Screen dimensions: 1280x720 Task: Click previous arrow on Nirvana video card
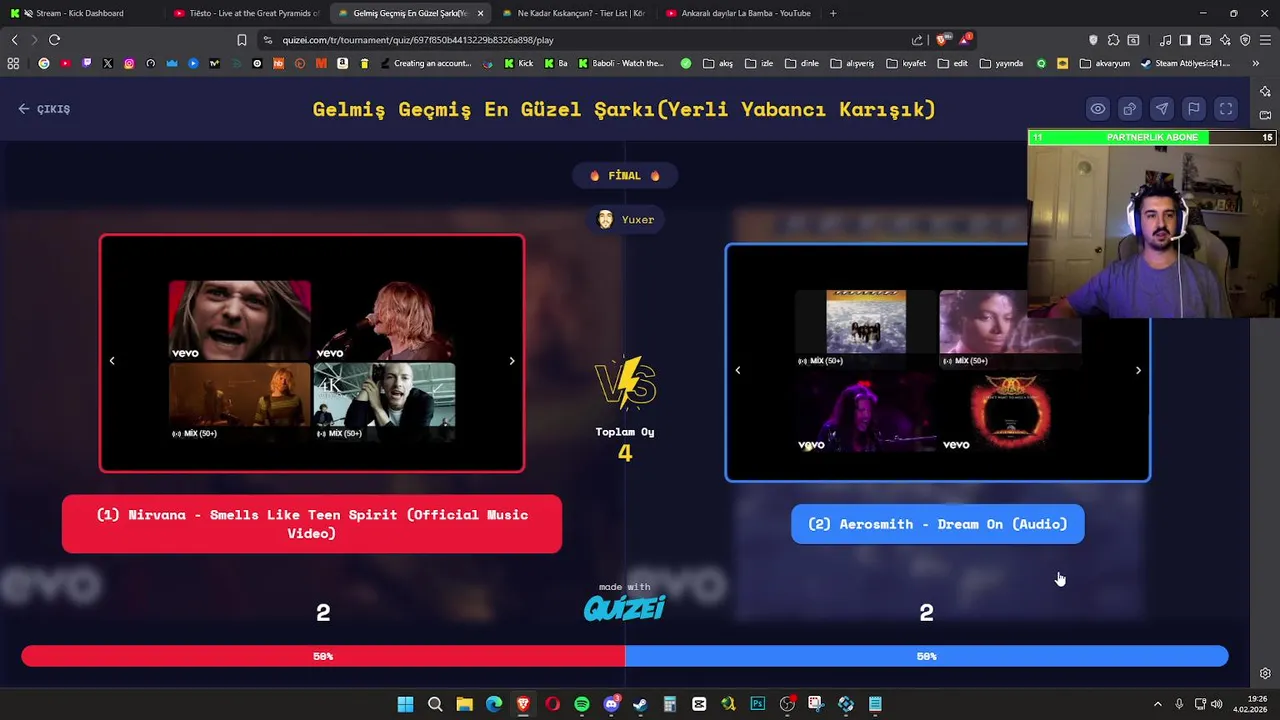[112, 361]
